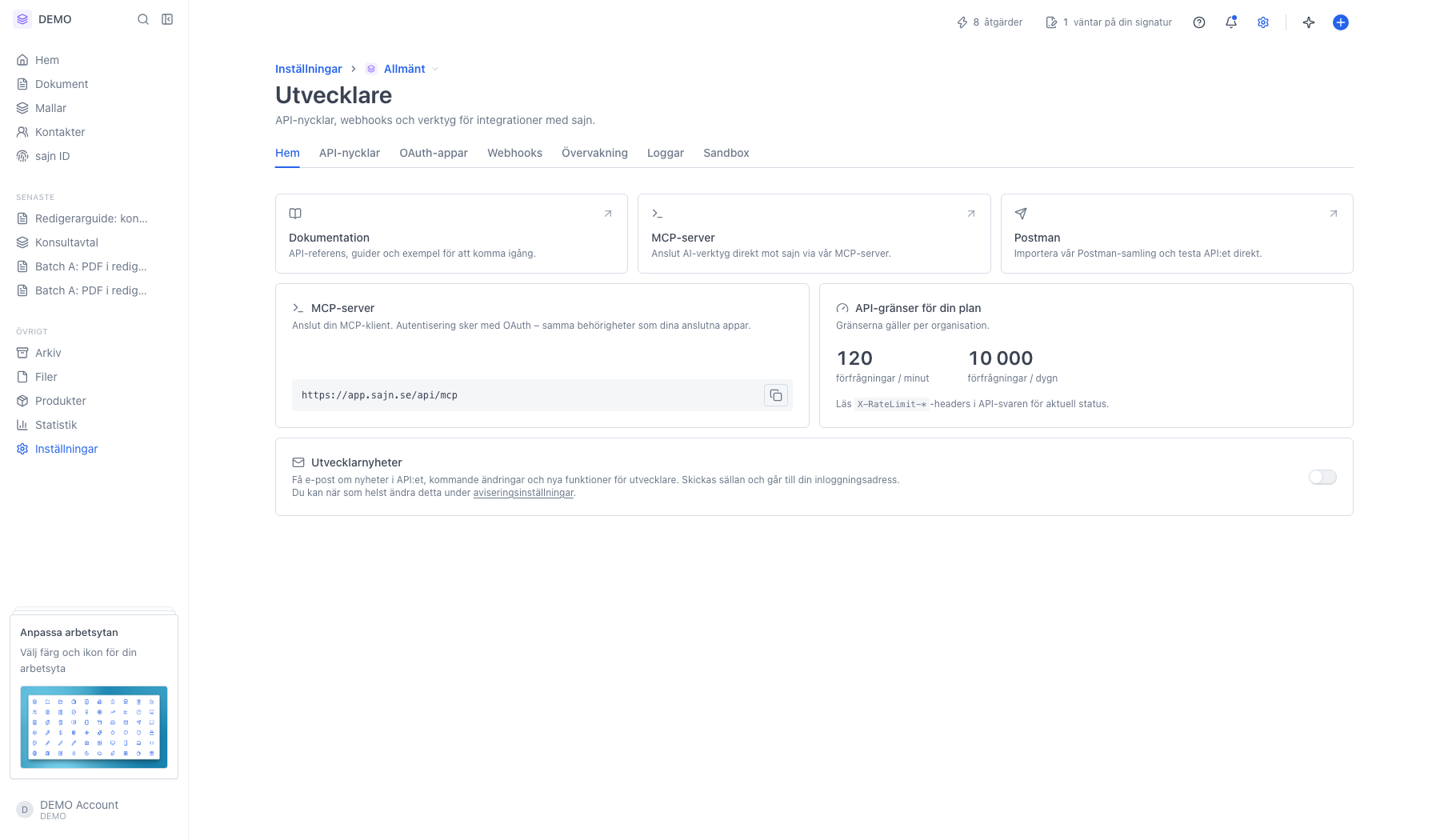Image resolution: width=1440 pixels, height=840 pixels.
Task: Click the Inställningar breadcrumb link
Action: 309,69
